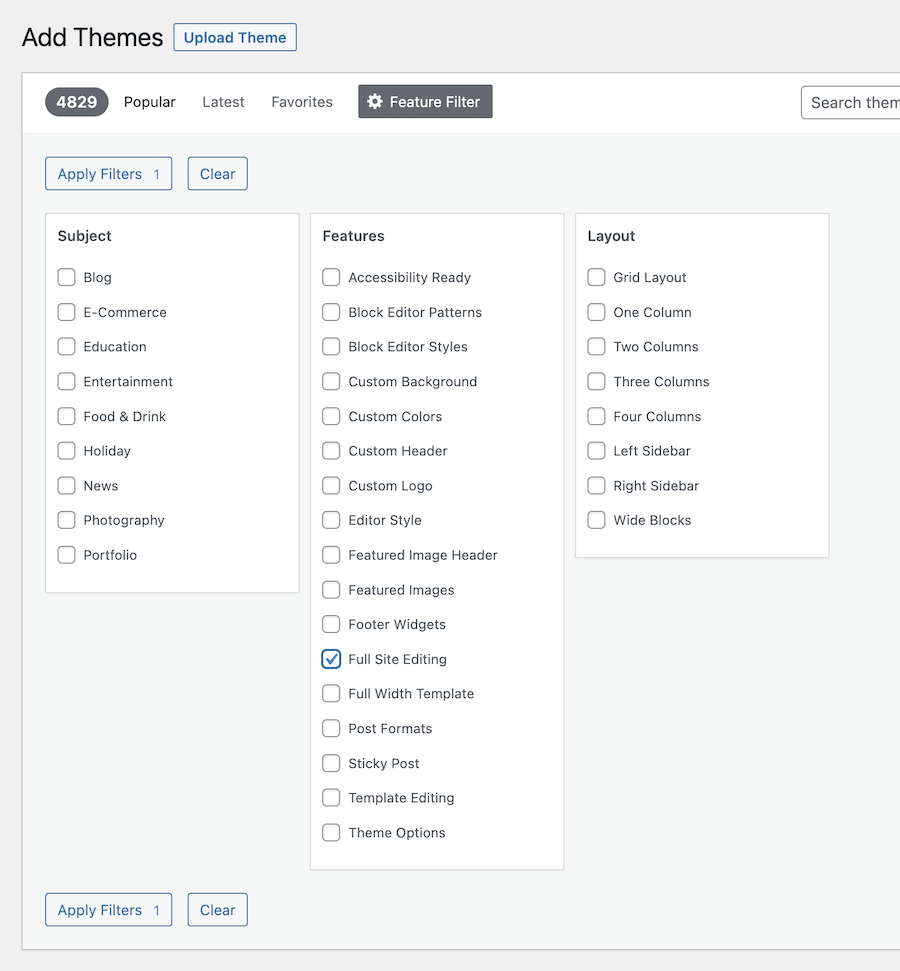Select Grid Layout checkbox

(596, 277)
